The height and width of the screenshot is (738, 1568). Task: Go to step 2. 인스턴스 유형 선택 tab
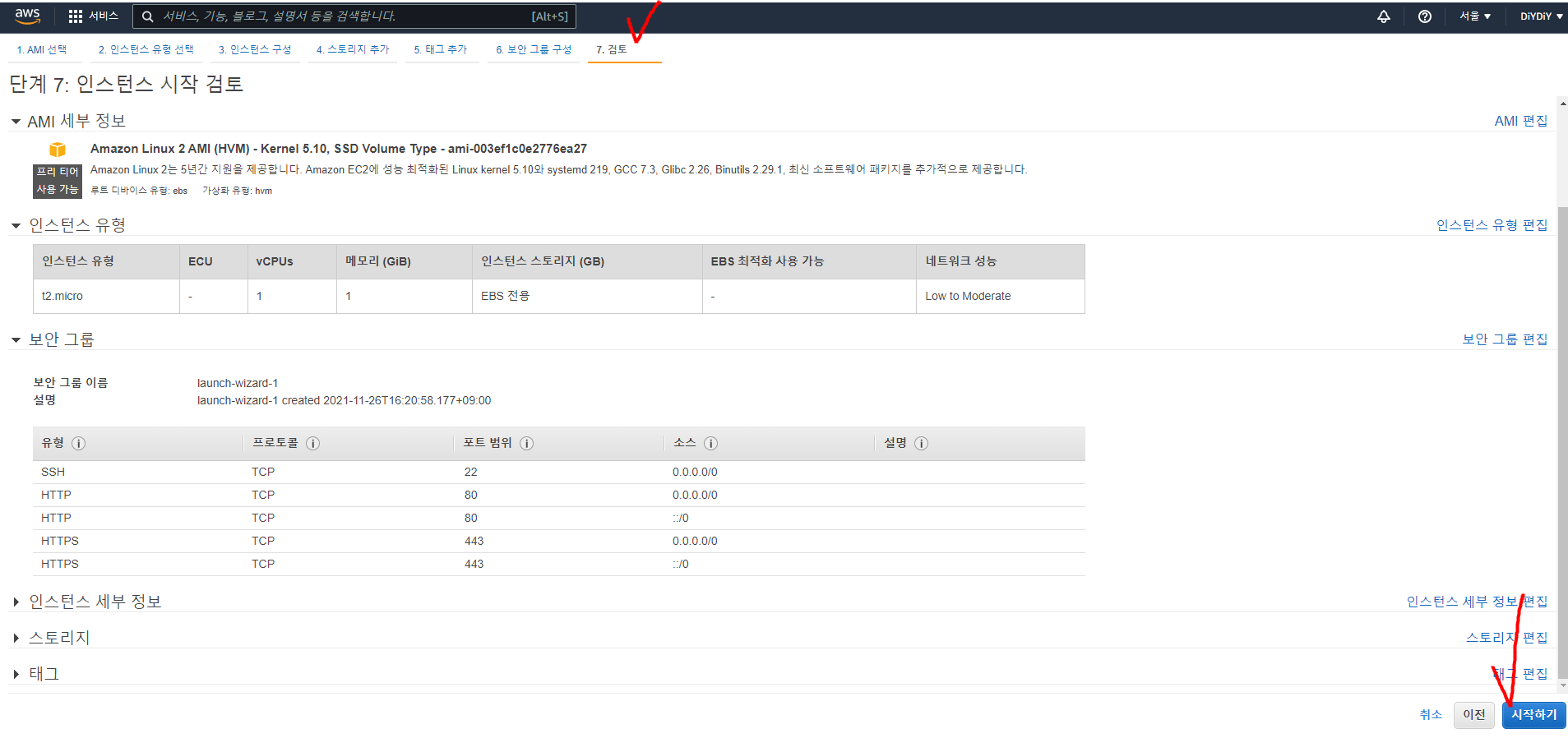coord(146,50)
